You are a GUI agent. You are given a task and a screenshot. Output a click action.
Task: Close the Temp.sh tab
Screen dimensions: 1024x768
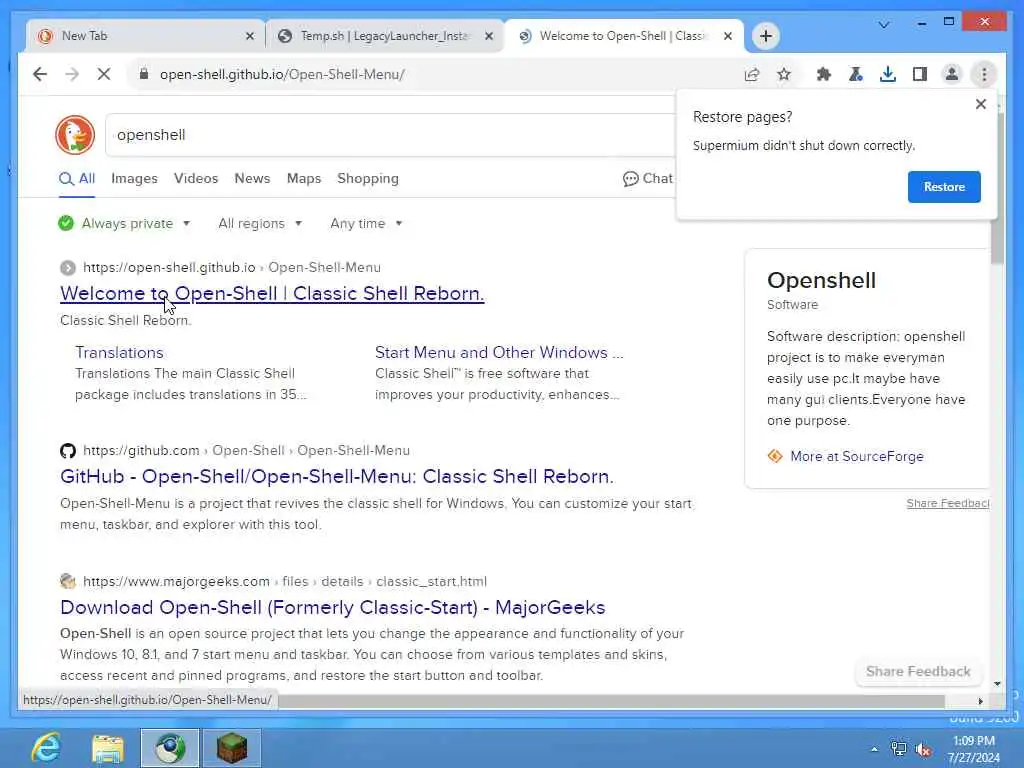(x=488, y=37)
